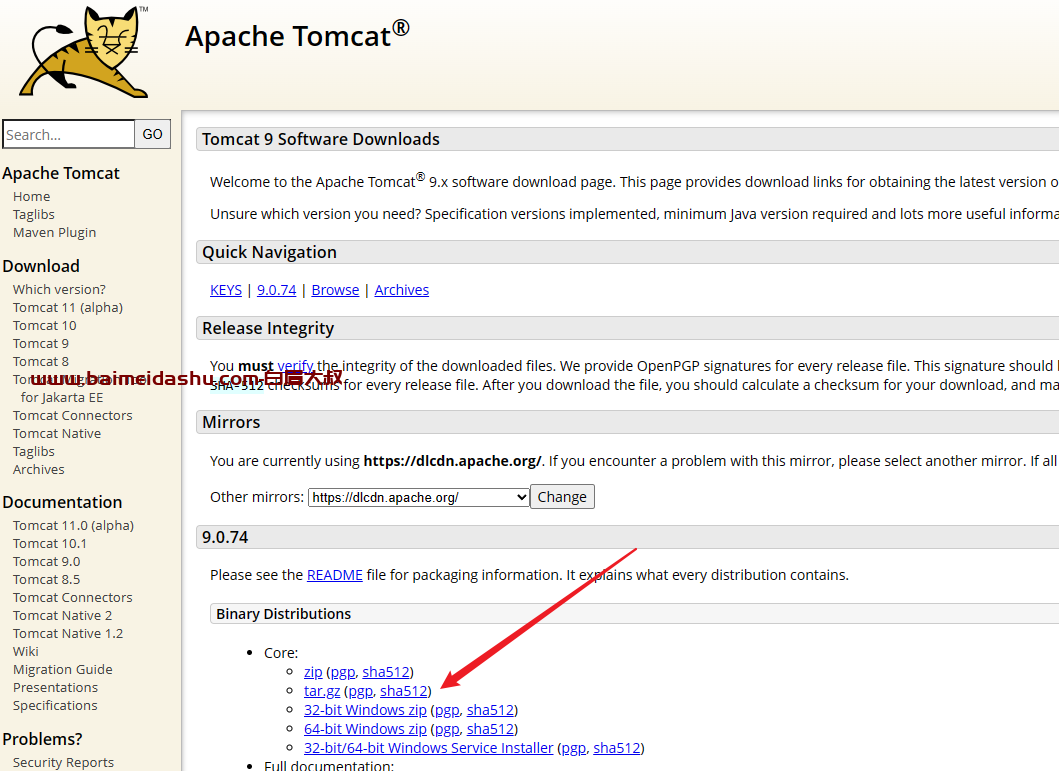This screenshot has width=1059, height=771.
Task: Go to Tomcat 10 download page
Action: click(45, 325)
